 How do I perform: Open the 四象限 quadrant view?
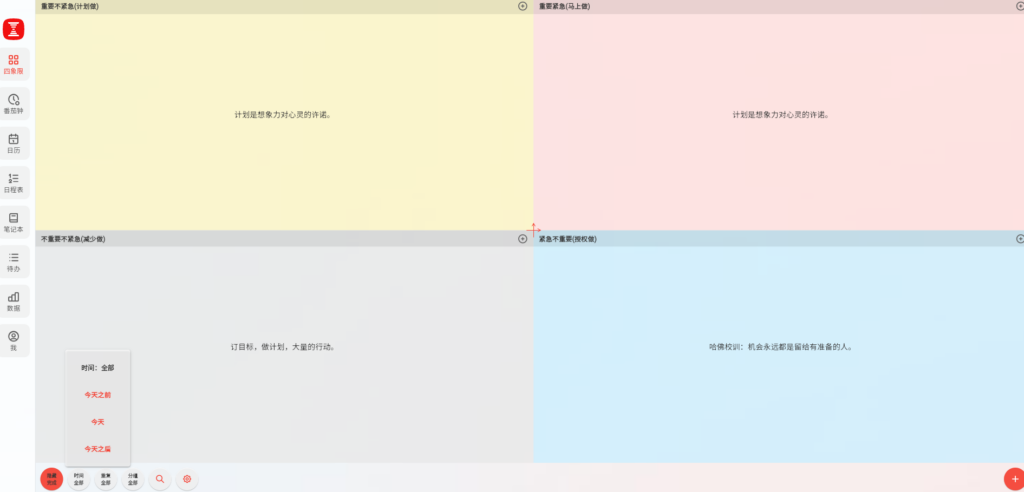(14, 64)
